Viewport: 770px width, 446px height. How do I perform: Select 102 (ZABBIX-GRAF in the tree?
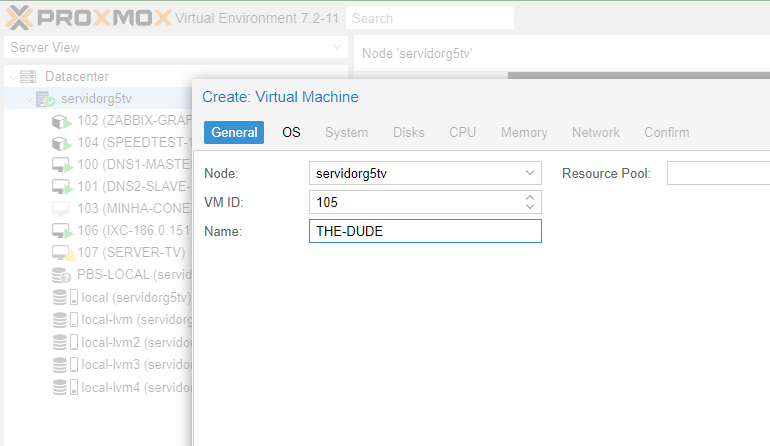coord(134,120)
